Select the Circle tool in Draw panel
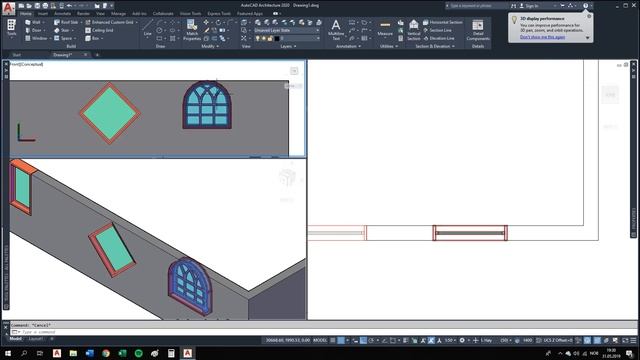This screenshot has width=640, height=360. (x=159, y=30)
